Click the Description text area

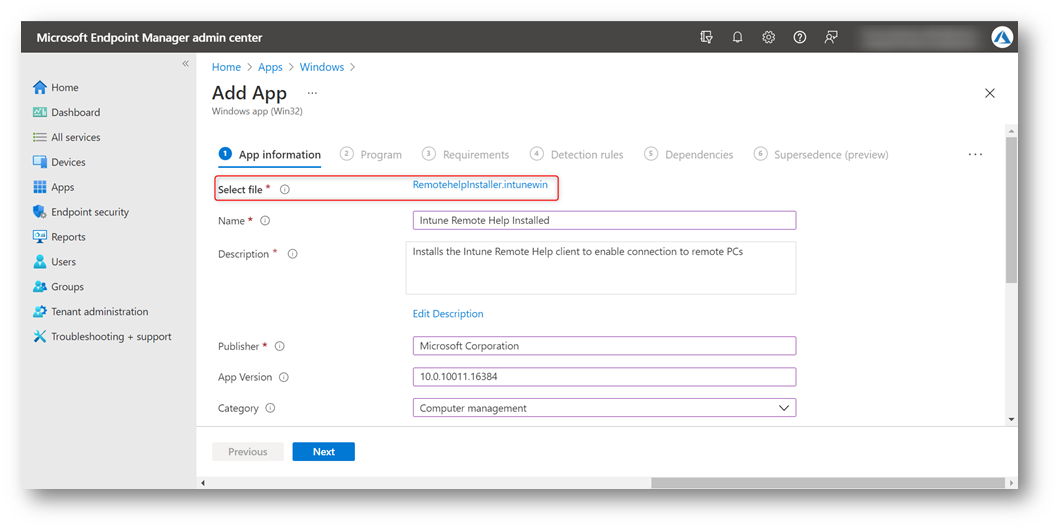click(600, 268)
